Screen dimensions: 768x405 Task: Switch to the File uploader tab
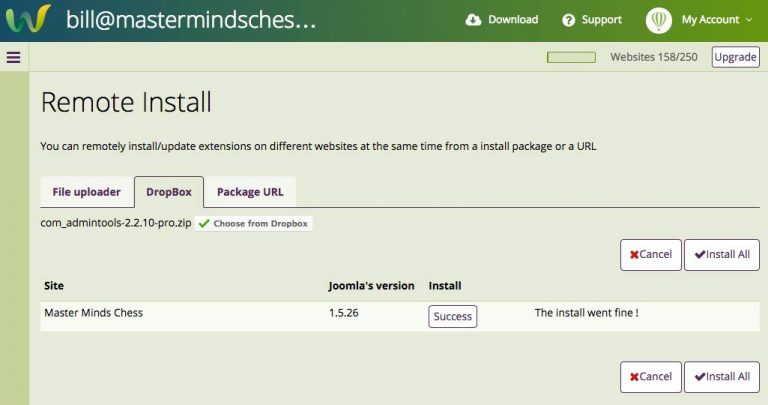tap(87, 192)
